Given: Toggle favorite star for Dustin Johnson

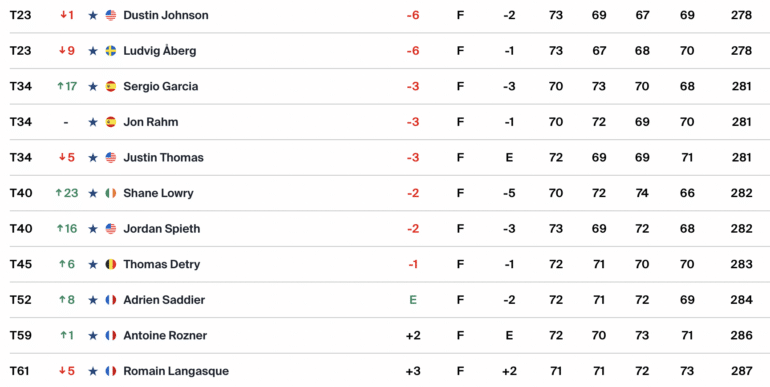Looking at the screenshot, I should 93,15.
